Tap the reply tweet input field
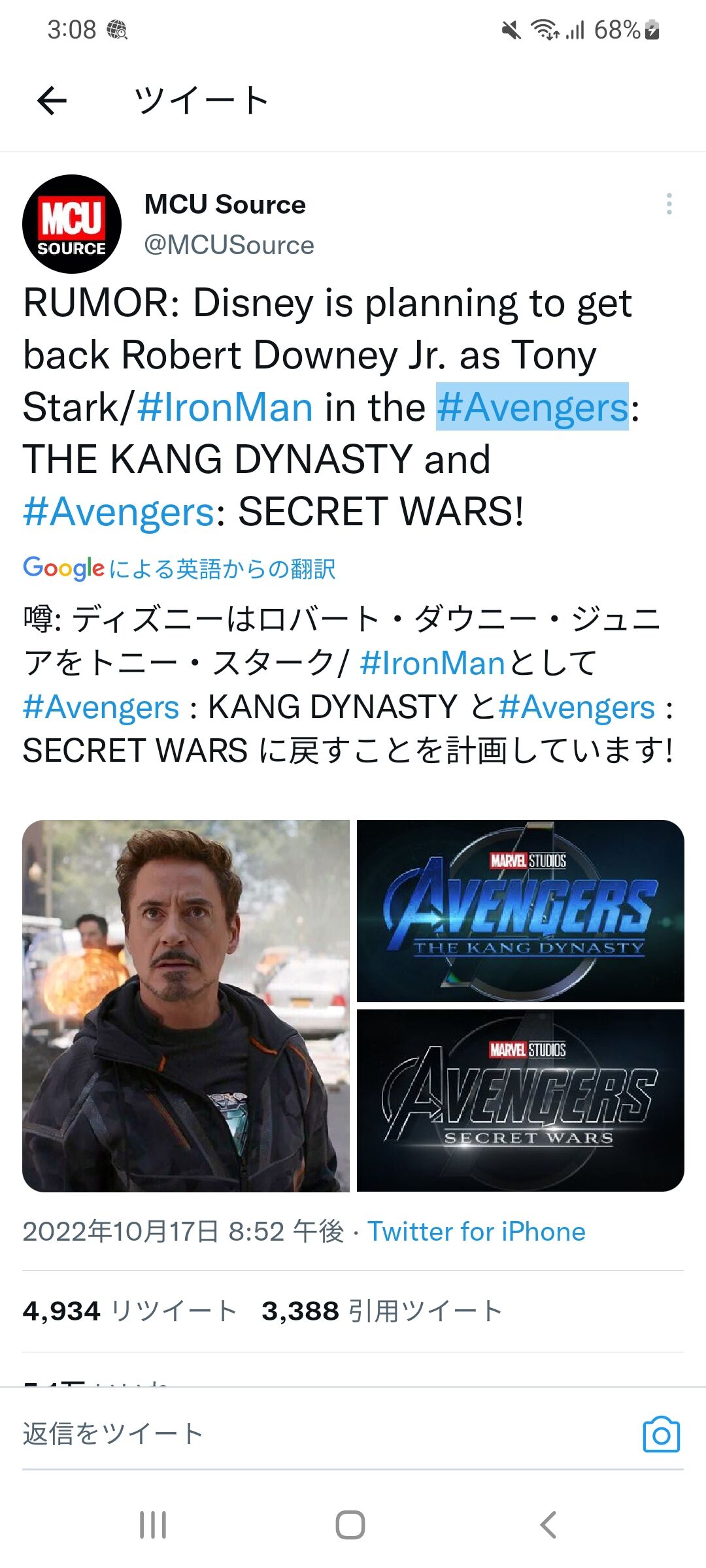Image resolution: width=706 pixels, height=1568 pixels. coord(327,1434)
